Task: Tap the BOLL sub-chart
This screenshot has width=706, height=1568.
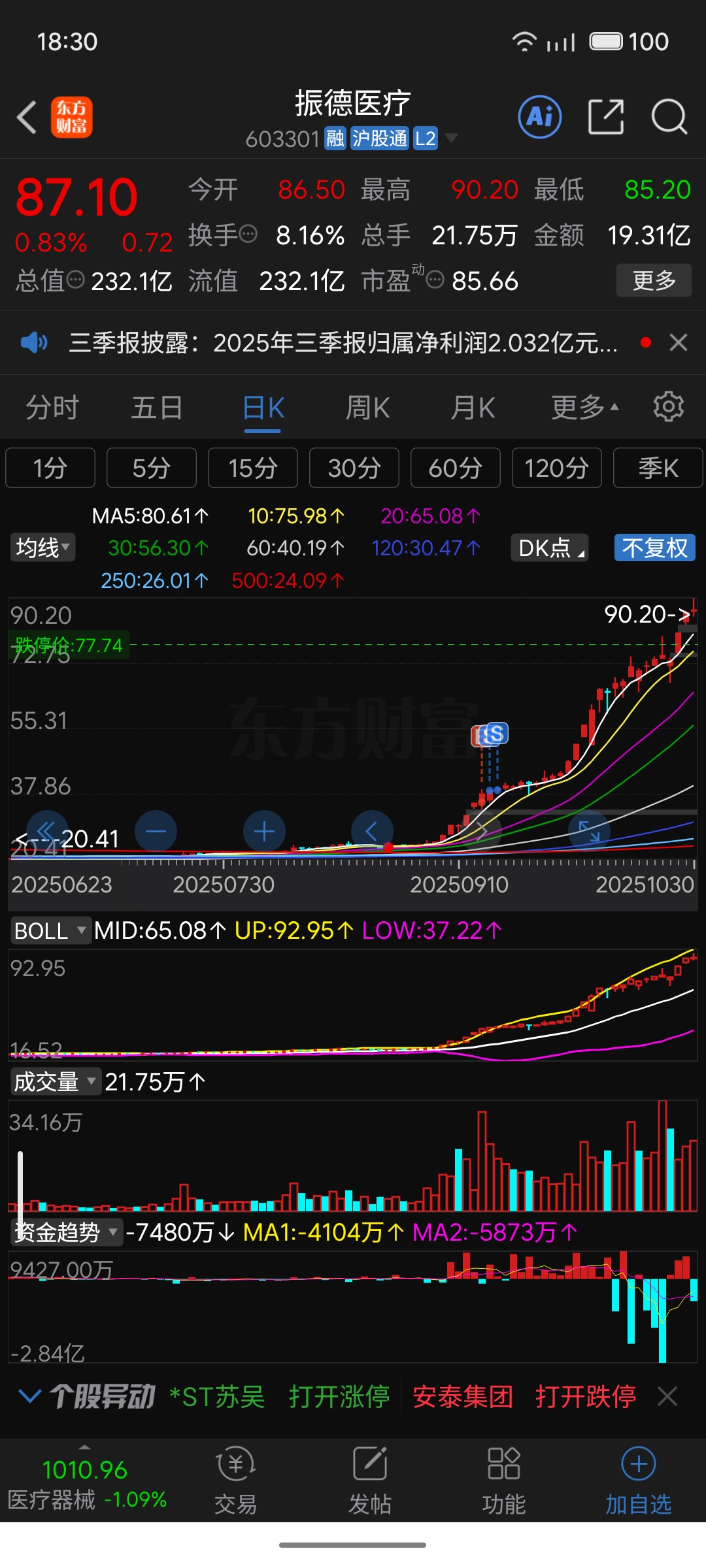Action: click(x=353, y=1005)
